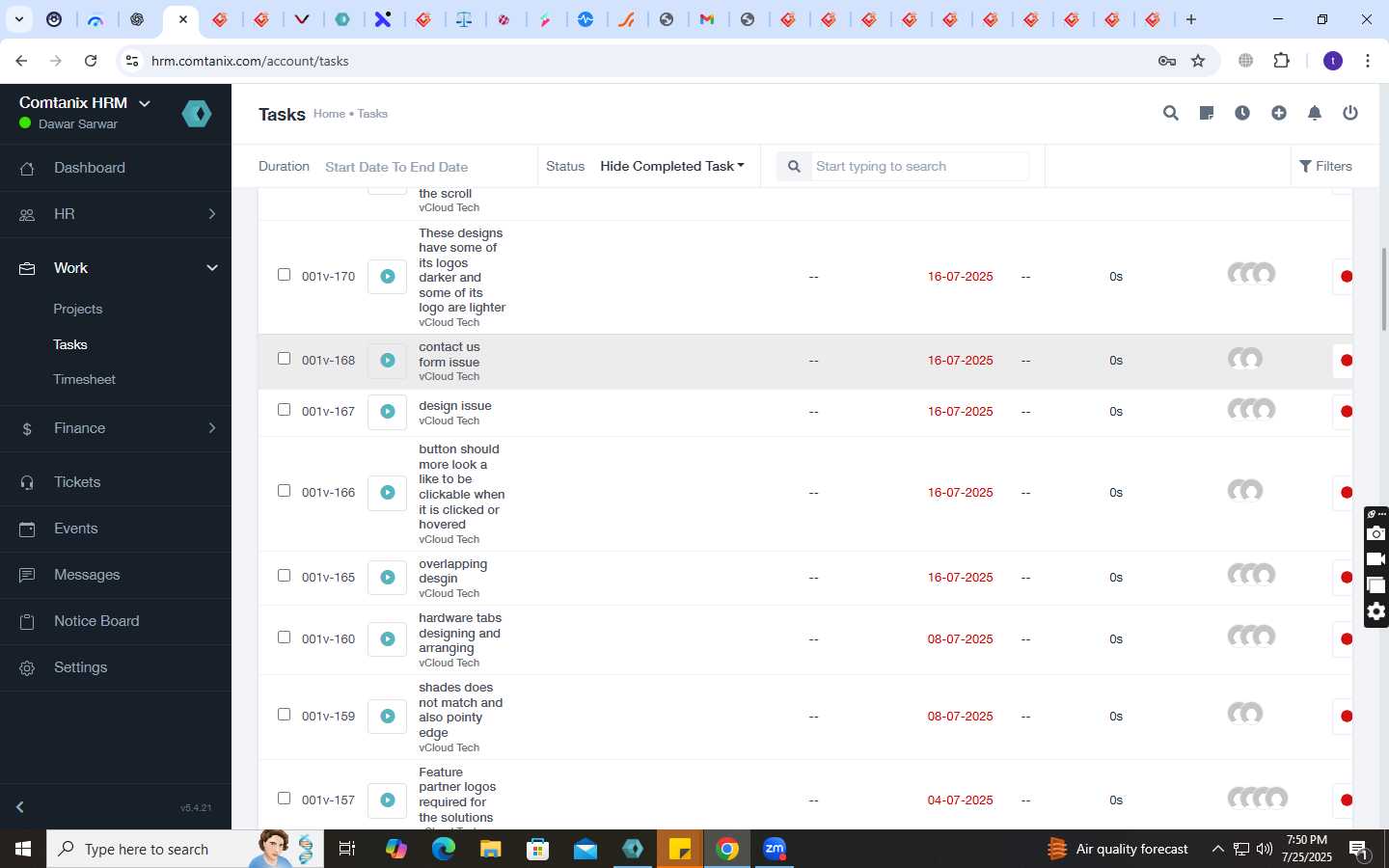Start timer for task 001v-170
The height and width of the screenshot is (868, 1389).
[x=388, y=277]
